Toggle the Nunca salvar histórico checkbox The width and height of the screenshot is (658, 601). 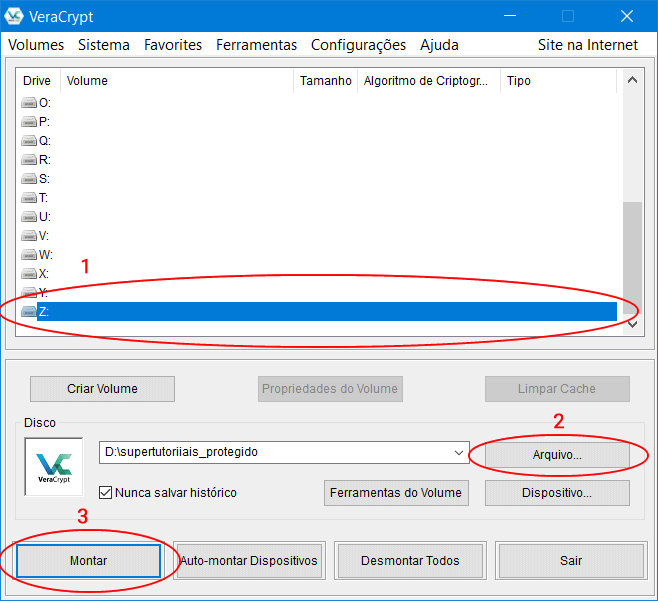coord(106,492)
